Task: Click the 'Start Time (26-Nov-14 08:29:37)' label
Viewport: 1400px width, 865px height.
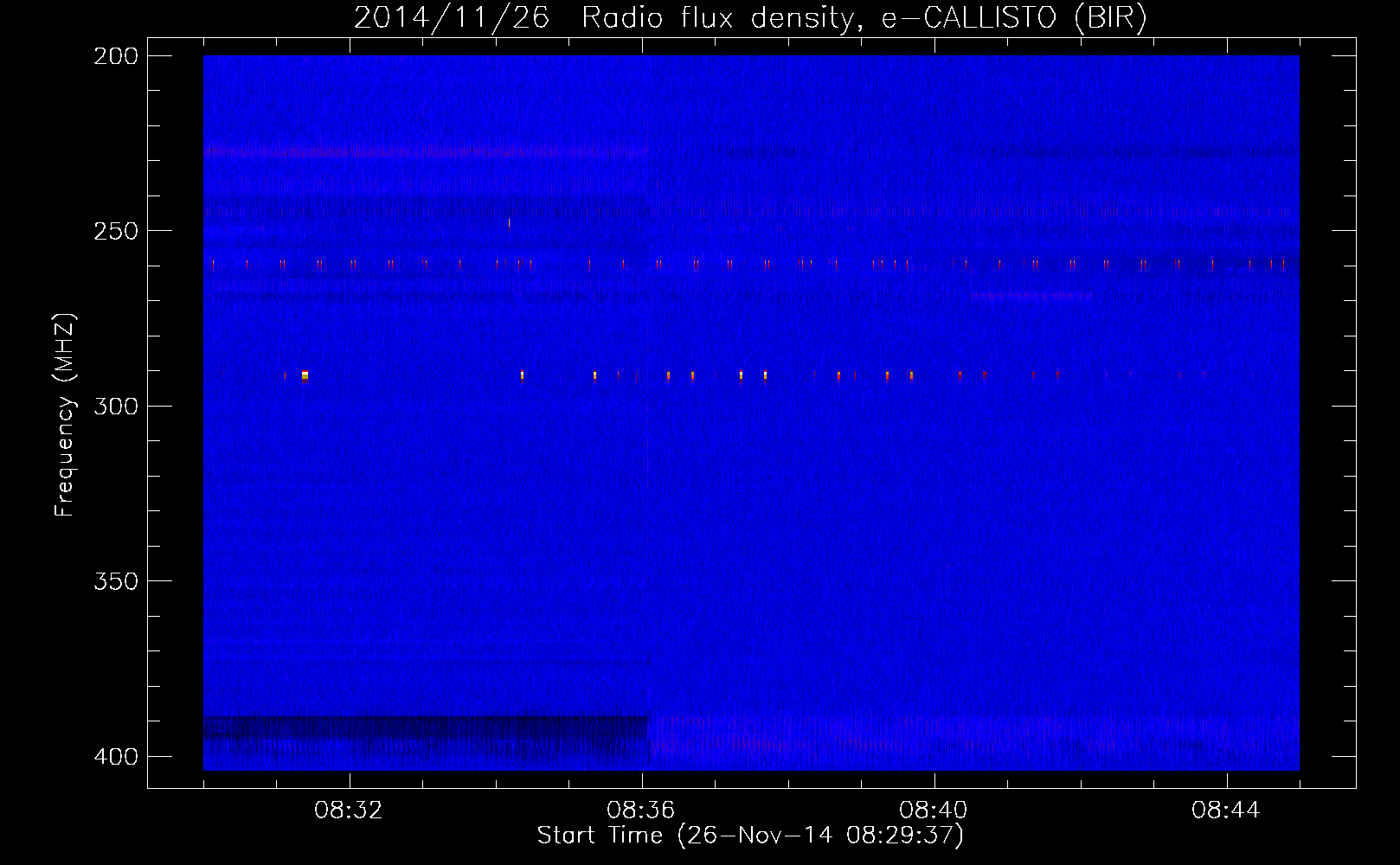Action: 750,836
